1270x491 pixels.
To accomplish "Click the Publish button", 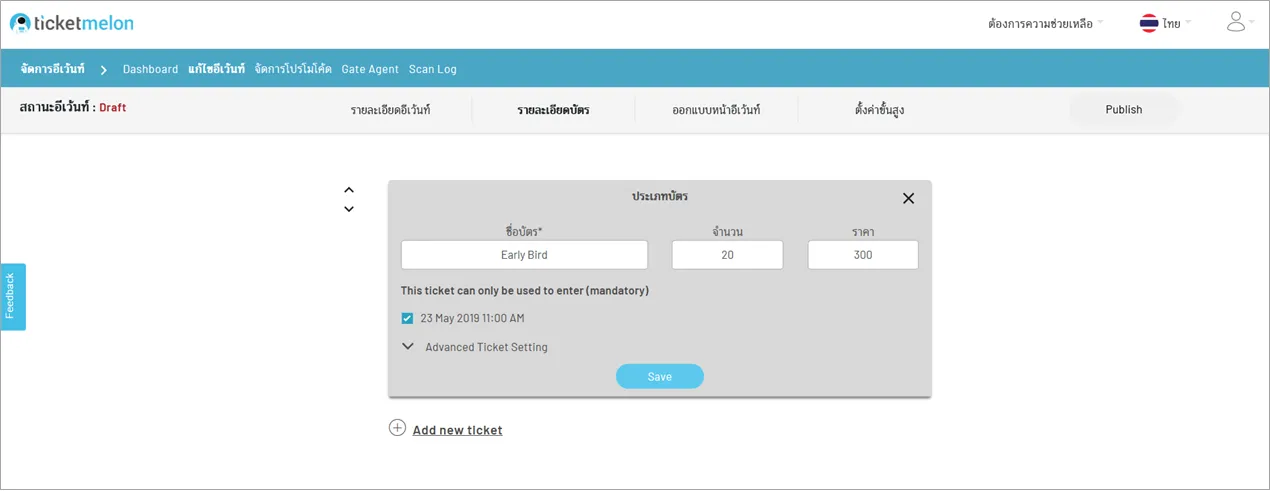I will click(x=1124, y=110).
